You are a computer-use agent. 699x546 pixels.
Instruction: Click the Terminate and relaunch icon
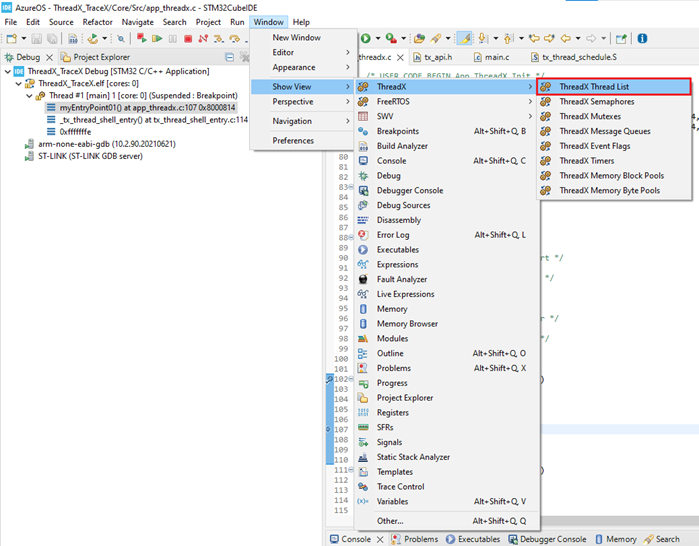(142, 38)
